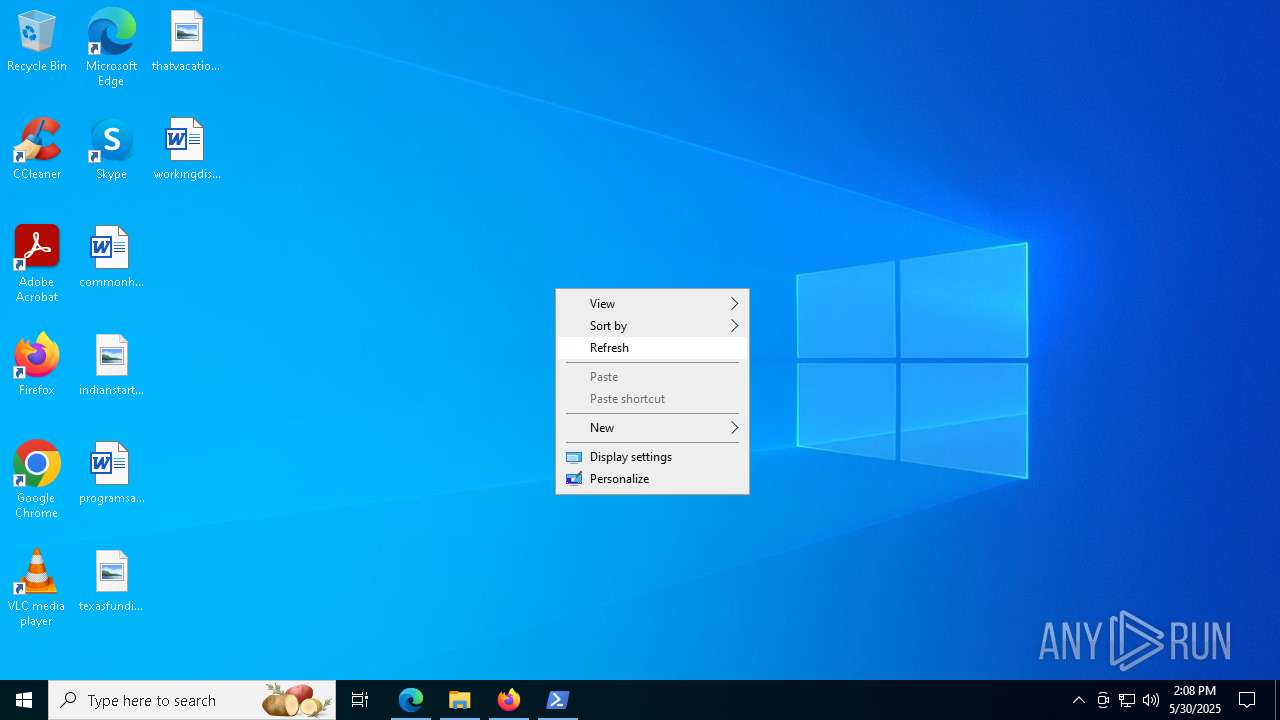The width and height of the screenshot is (1280, 720).
Task: Open the clock and date flyout
Action: 1195,700
